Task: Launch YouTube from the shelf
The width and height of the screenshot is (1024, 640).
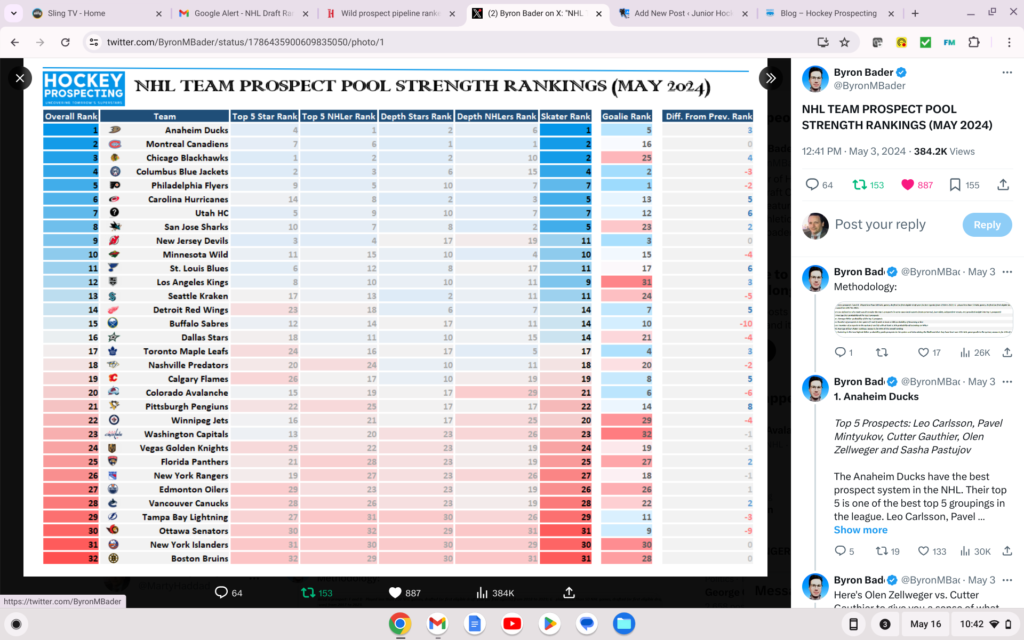Action: [x=512, y=624]
